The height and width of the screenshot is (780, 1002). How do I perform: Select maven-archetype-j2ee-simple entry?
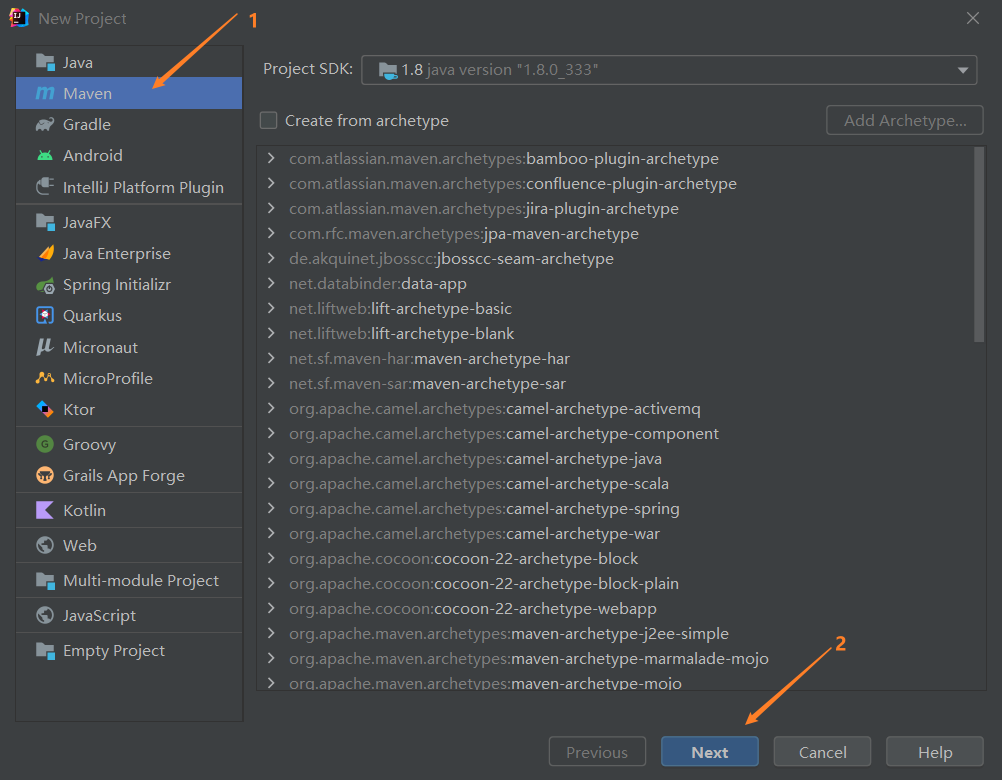click(509, 634)
